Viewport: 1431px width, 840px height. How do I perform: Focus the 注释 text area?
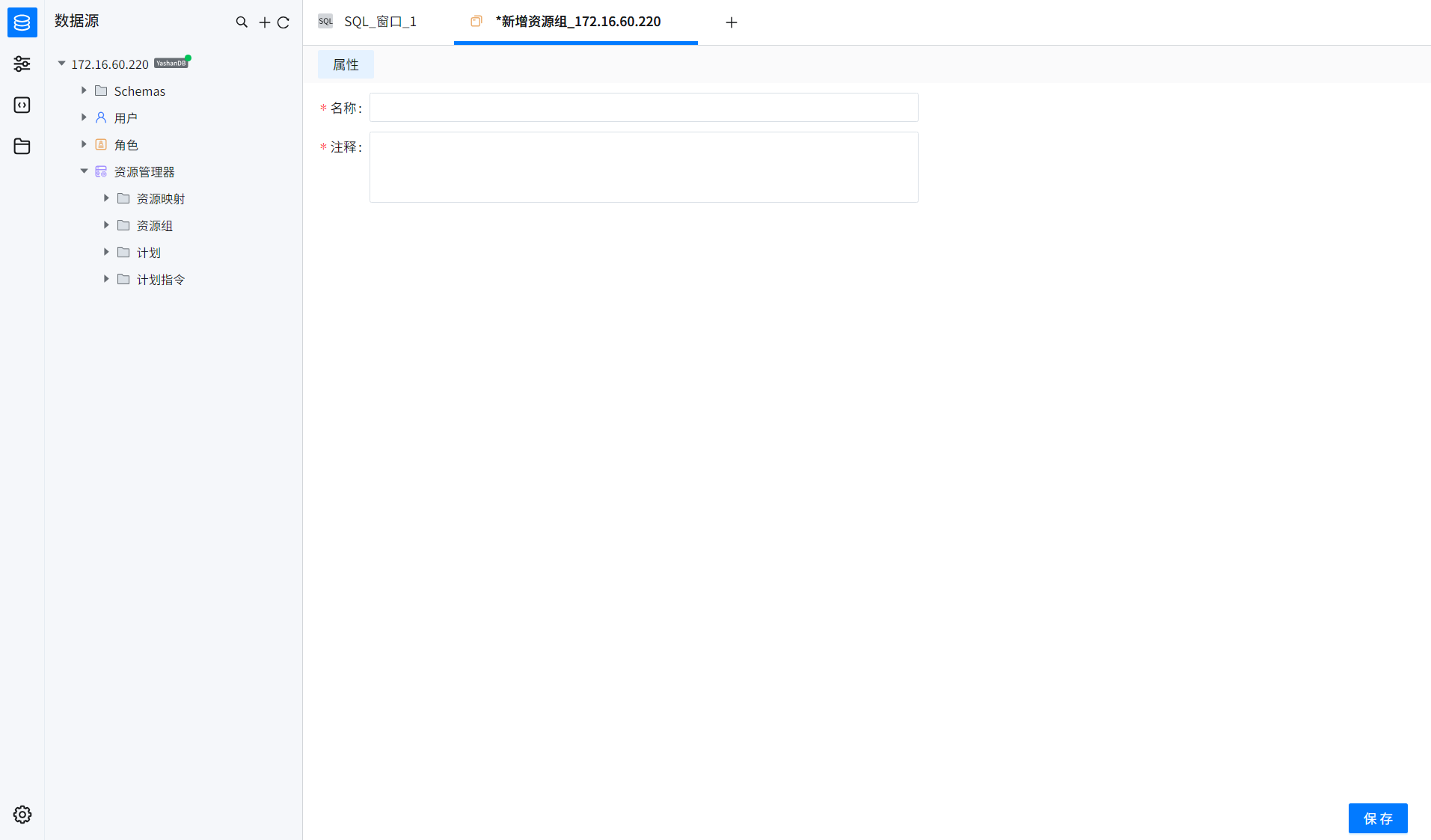pos(643,167)
